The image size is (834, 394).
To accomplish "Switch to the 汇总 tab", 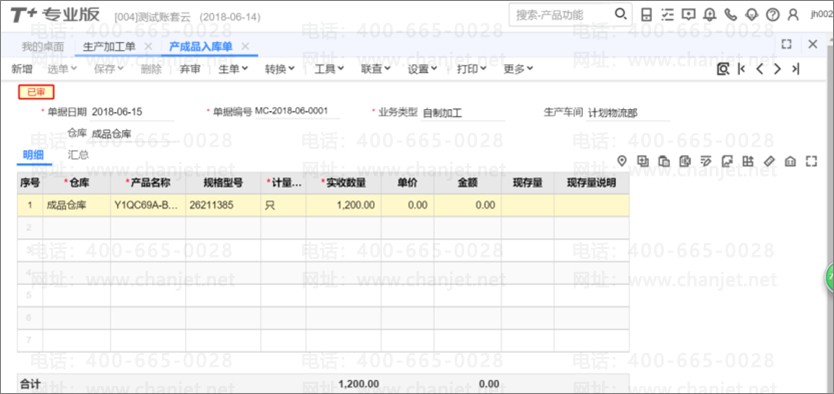I will 78,155.
